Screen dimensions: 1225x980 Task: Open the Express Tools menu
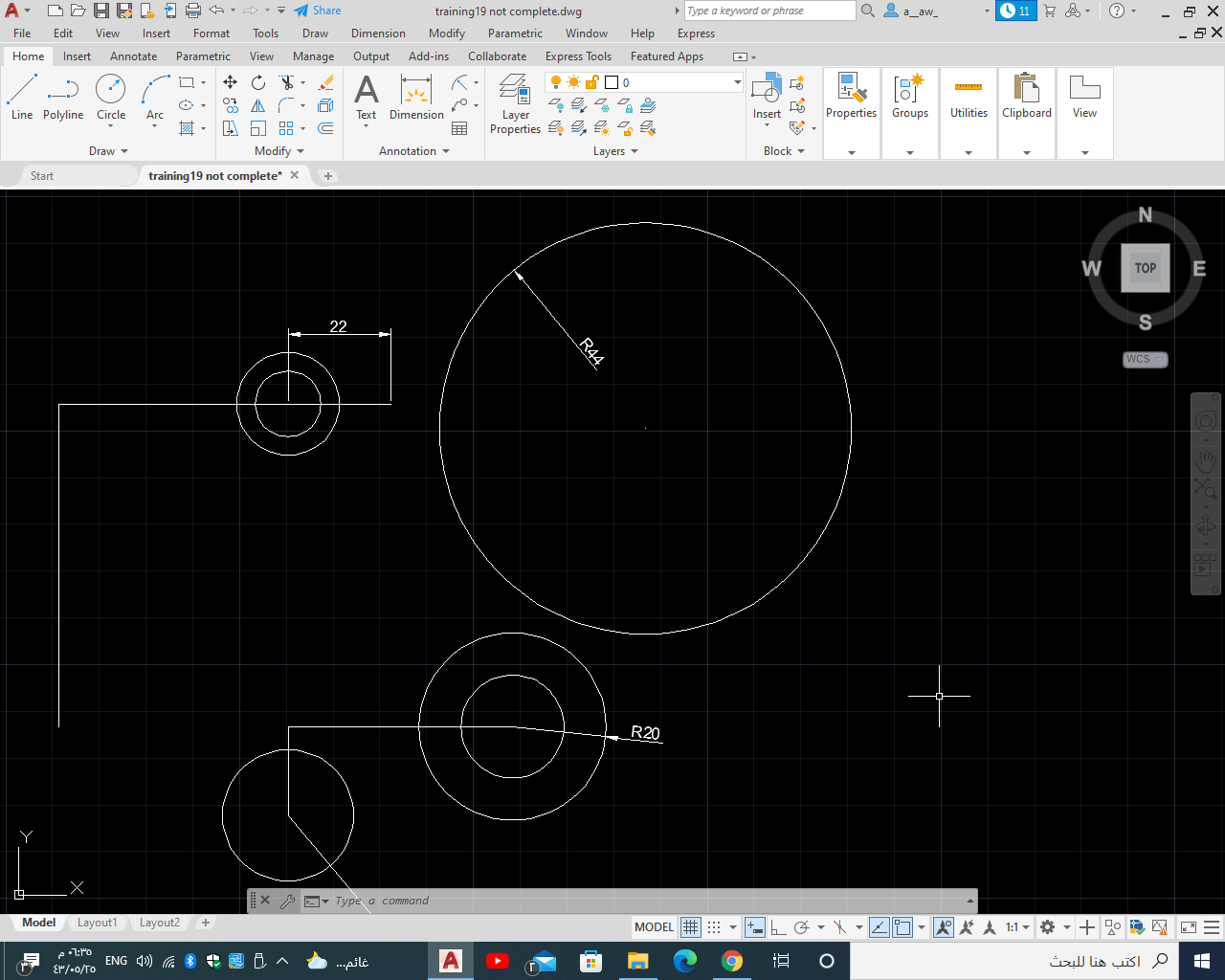point(578,56)
